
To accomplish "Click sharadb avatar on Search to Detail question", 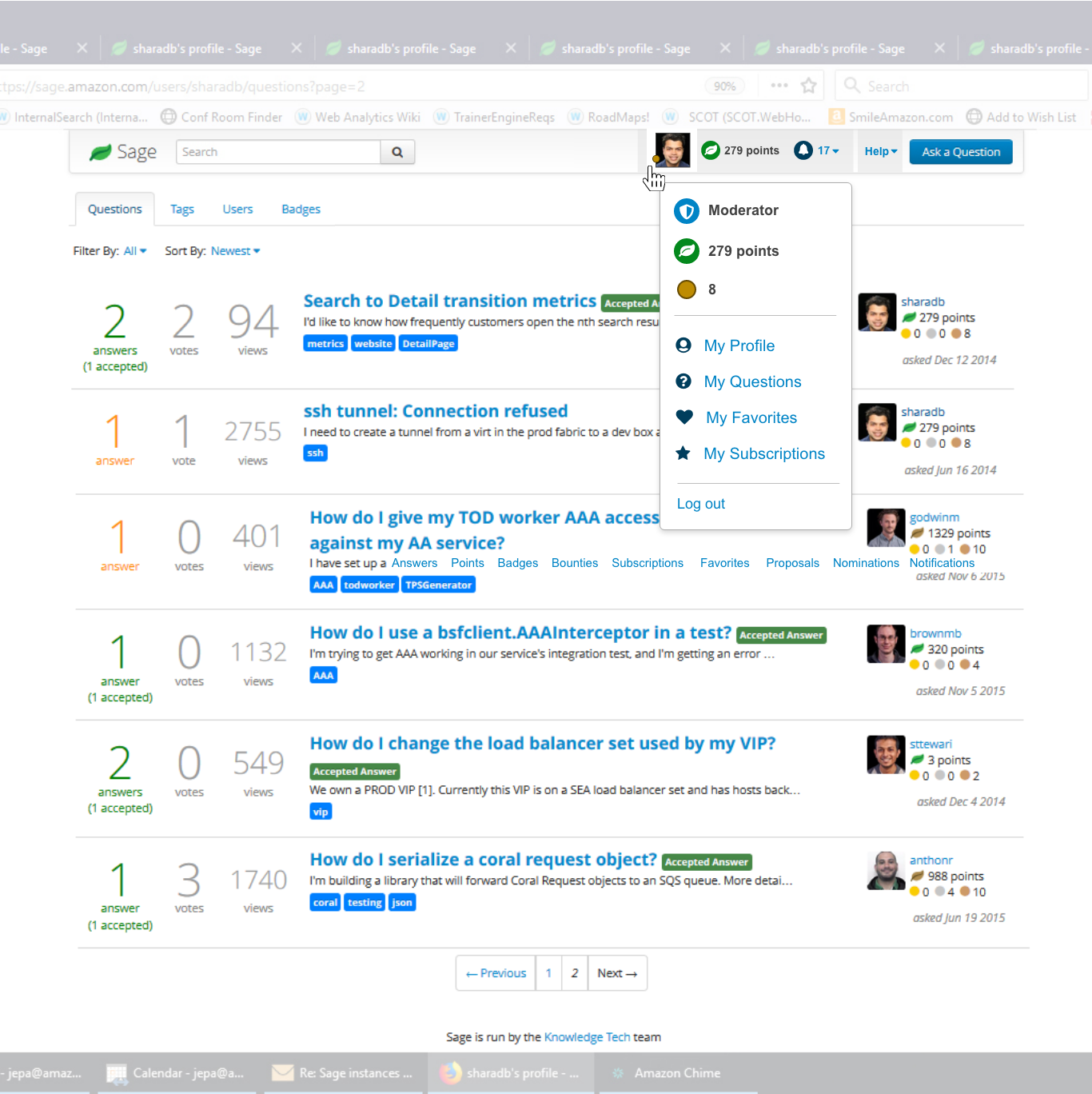I will [x=877, y=313].
